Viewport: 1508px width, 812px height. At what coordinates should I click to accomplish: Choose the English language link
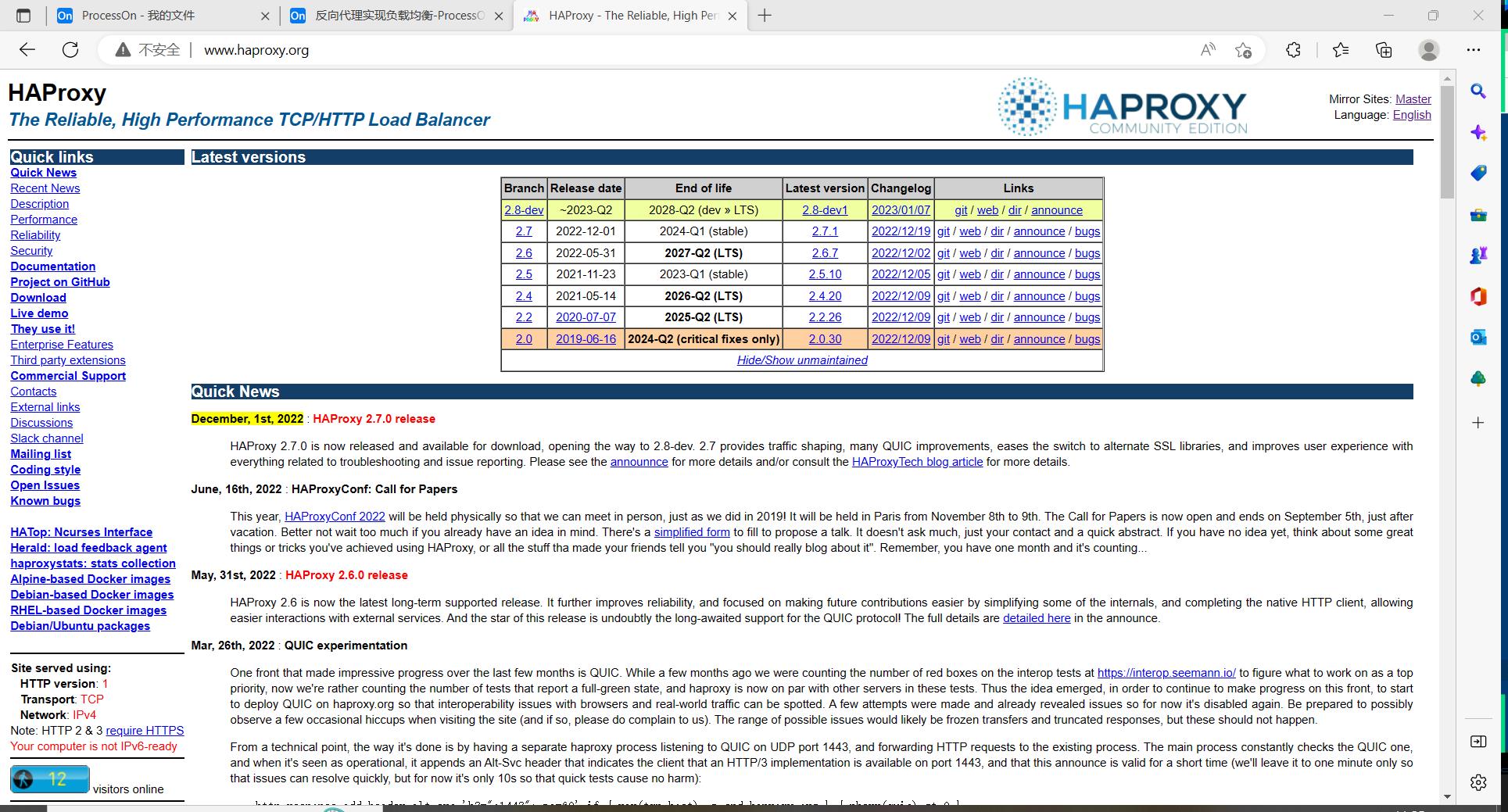pos(1412,115)
